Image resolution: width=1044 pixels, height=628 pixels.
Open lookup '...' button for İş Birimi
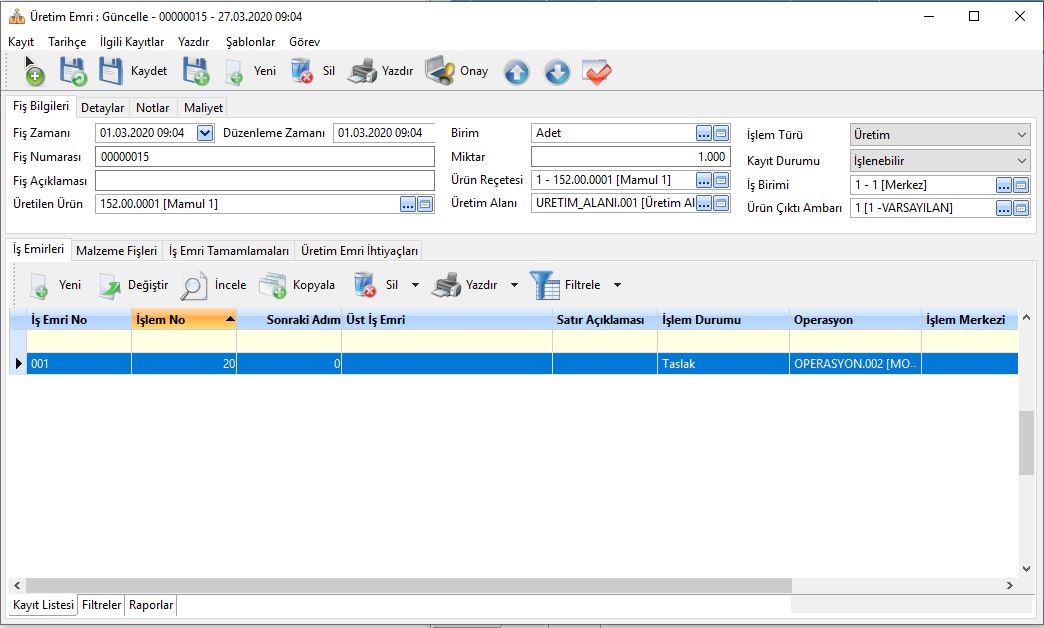(x=1003, y=186)
